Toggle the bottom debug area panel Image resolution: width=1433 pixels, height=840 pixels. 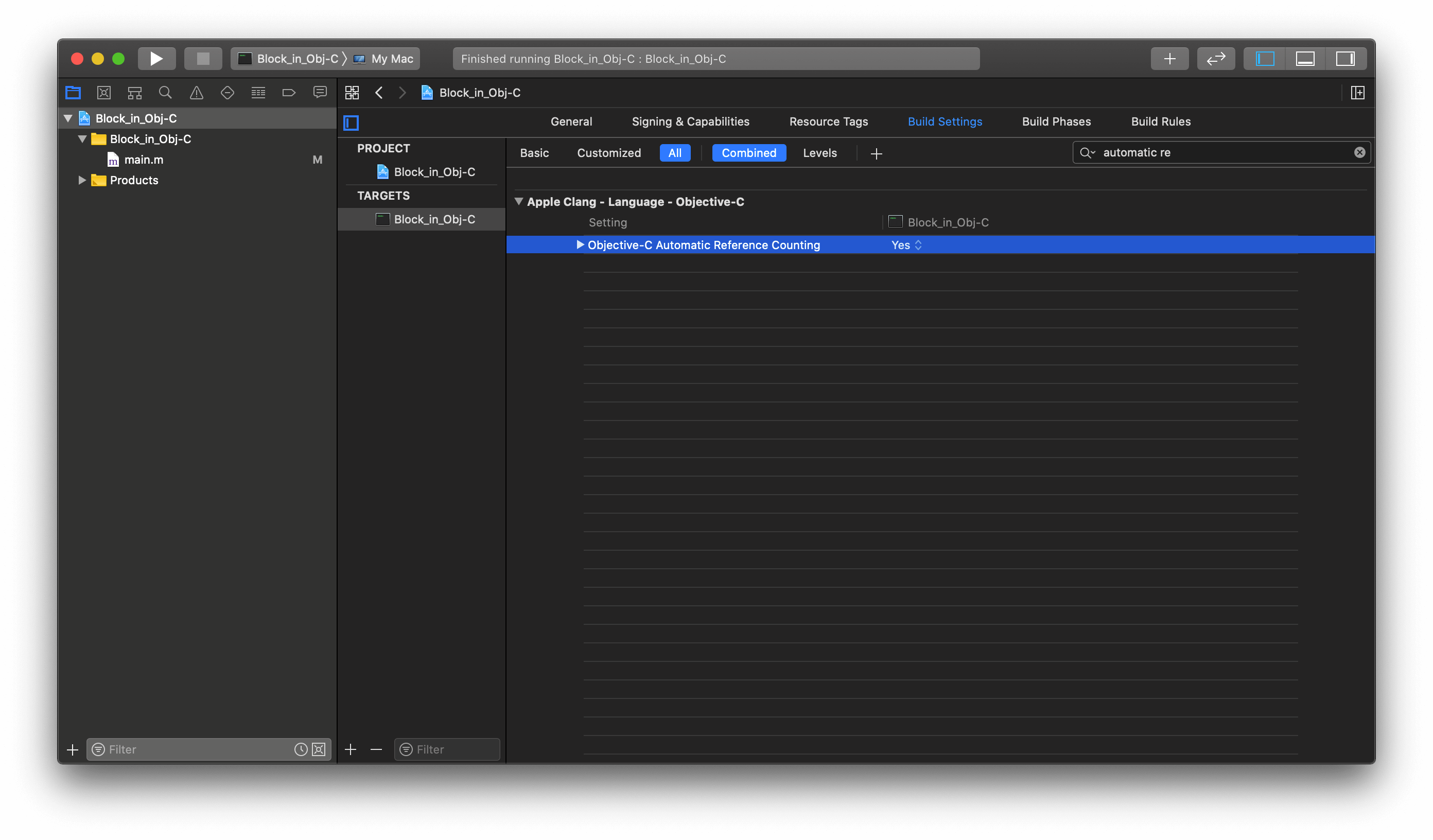tap(1305, 59)
